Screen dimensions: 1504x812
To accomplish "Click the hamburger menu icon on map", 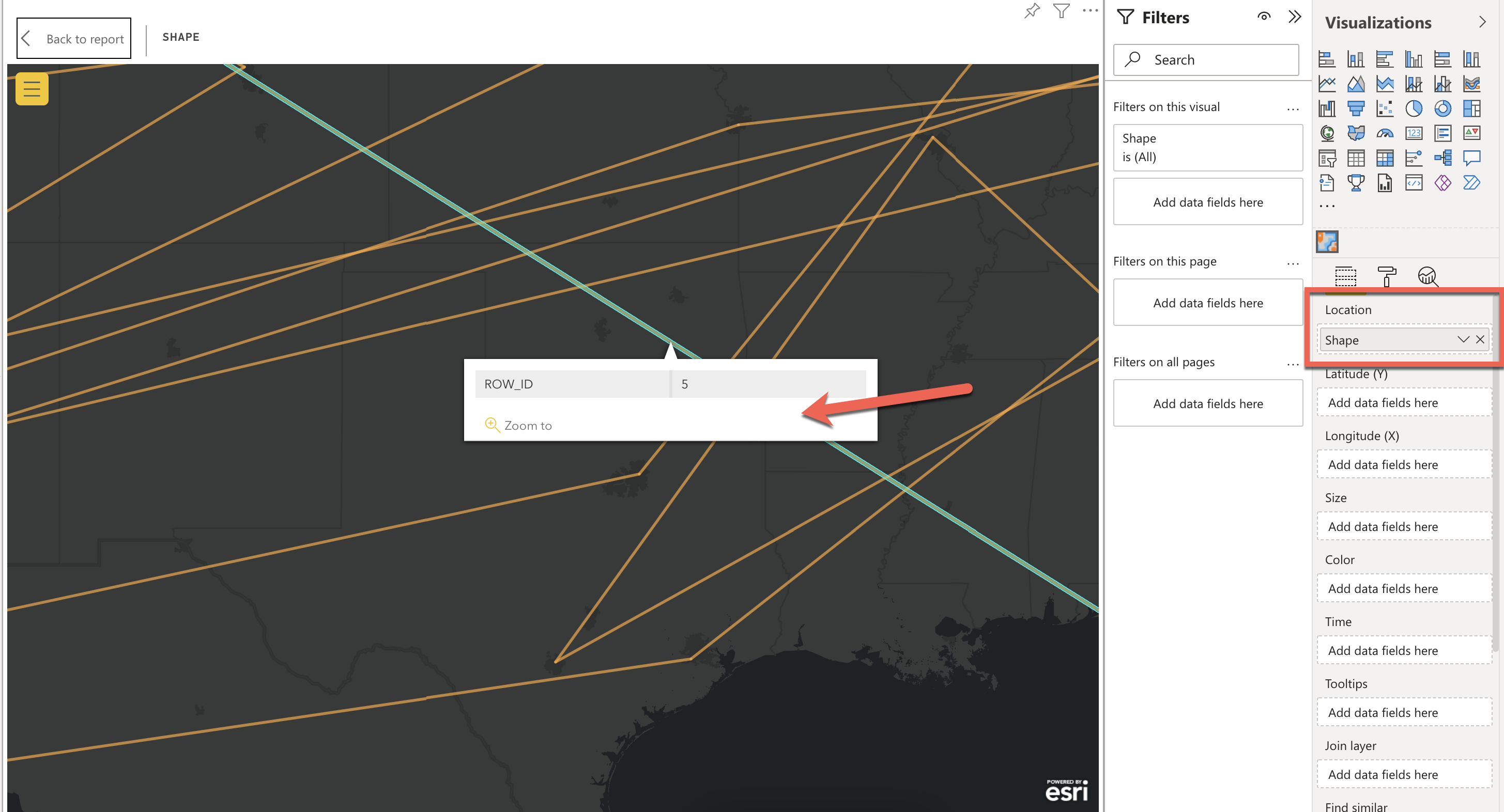I will coord(31,89).
